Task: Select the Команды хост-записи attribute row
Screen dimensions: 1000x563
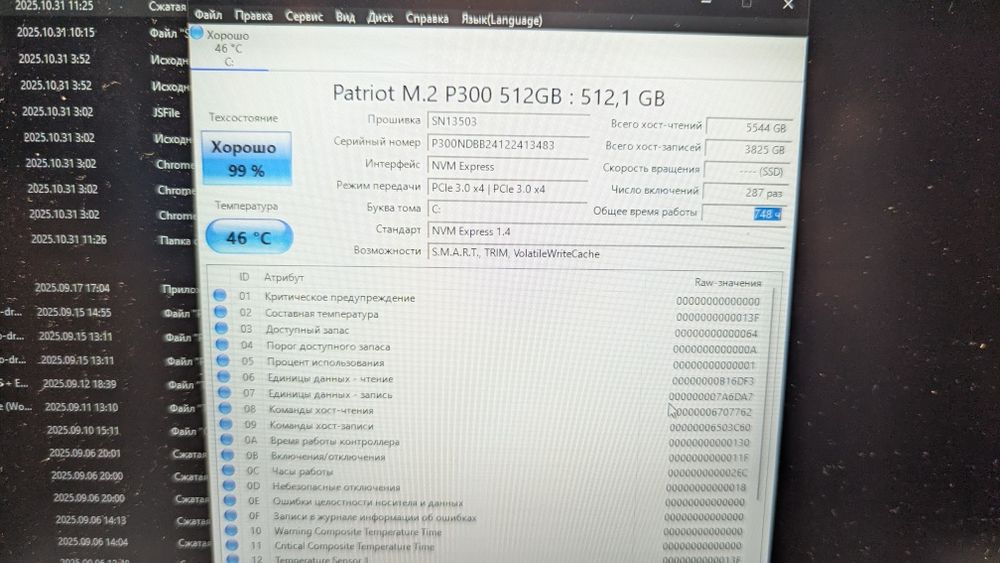Action: point(486,426)
